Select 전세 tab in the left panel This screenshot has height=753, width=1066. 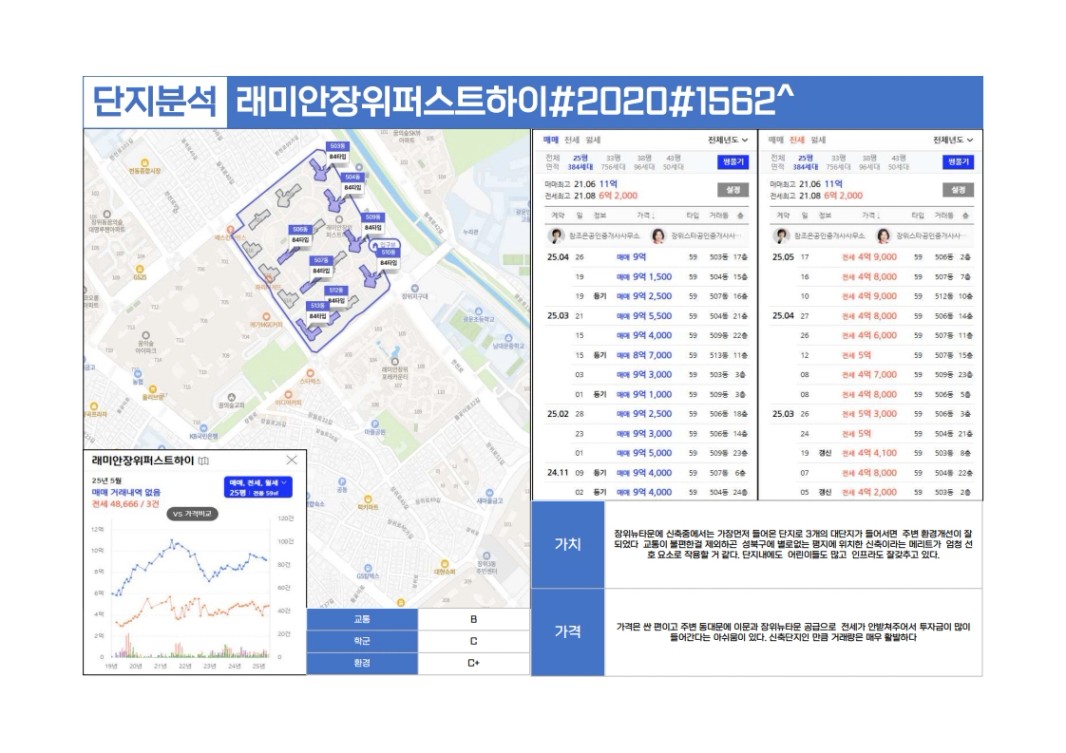point(572,140)
